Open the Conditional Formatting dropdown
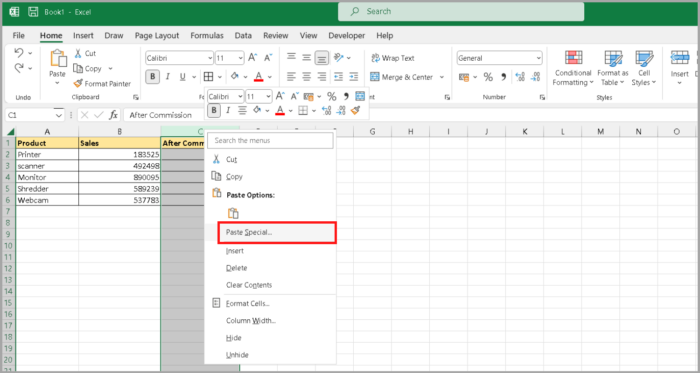 [x=573, y=68]
